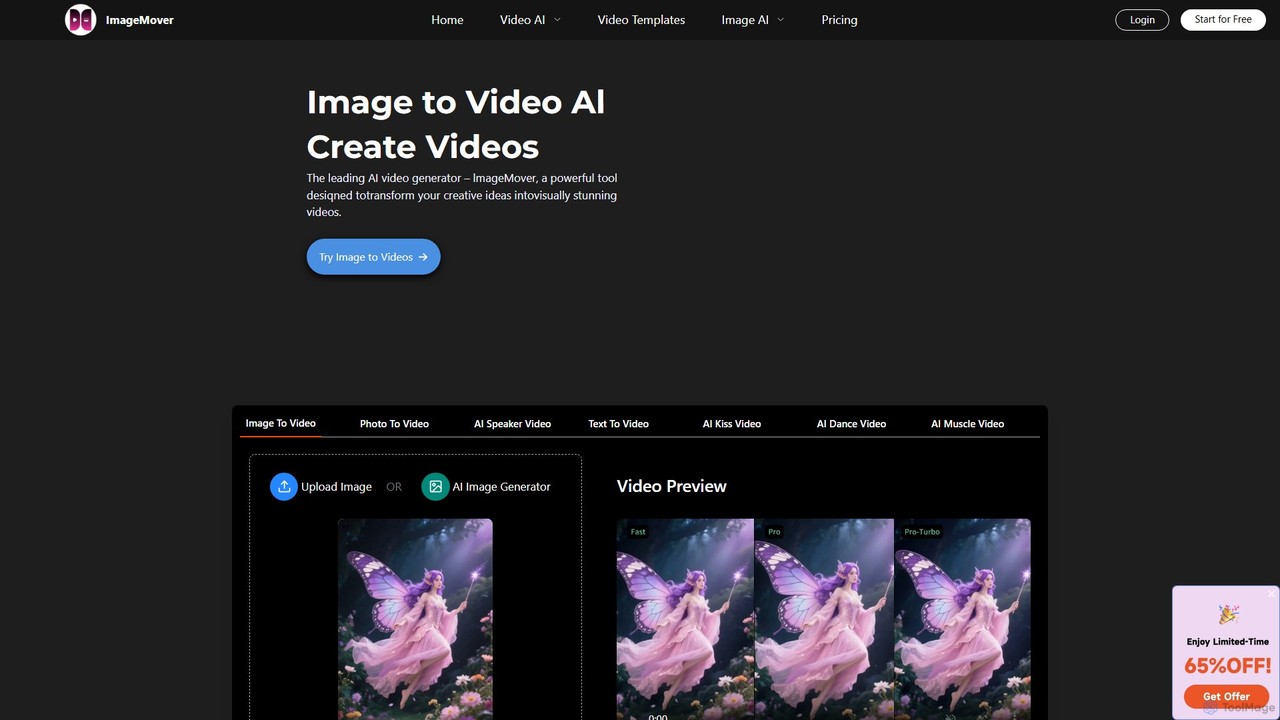Click the Login button
1280x720 pixels.
pos(1142,20)
